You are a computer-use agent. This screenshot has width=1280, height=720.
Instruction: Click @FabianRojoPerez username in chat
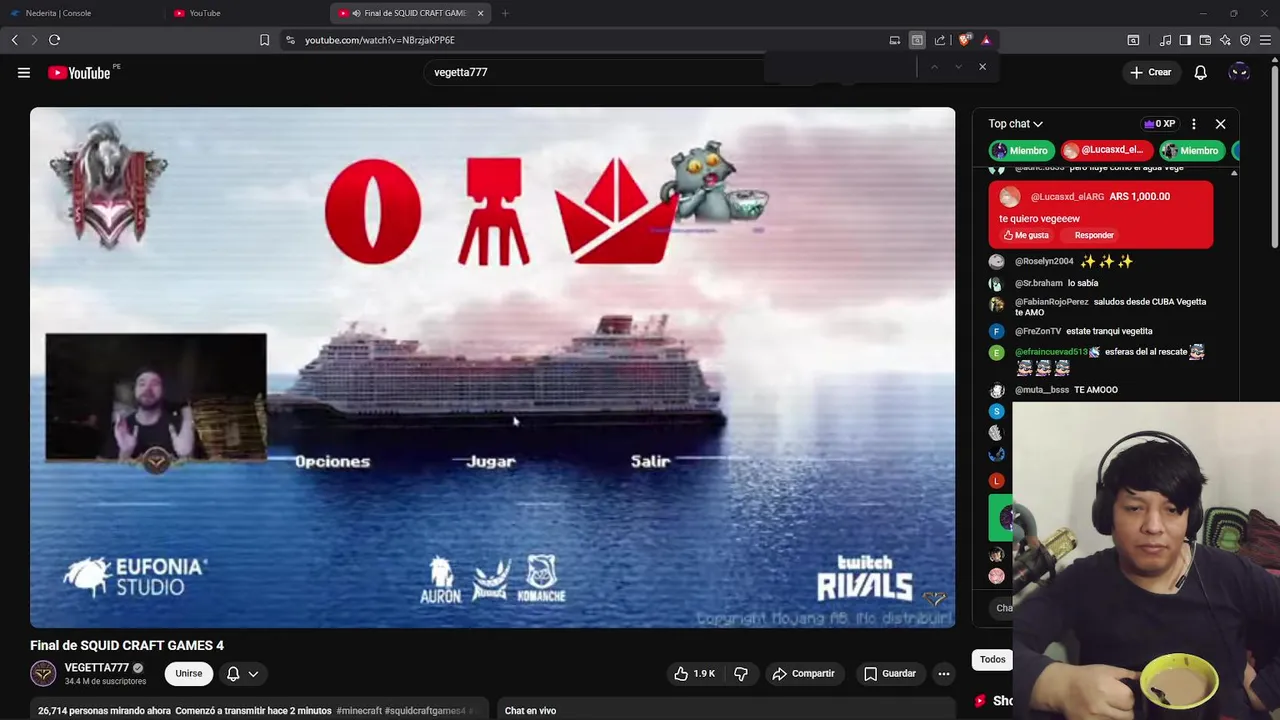[1051, 302]
